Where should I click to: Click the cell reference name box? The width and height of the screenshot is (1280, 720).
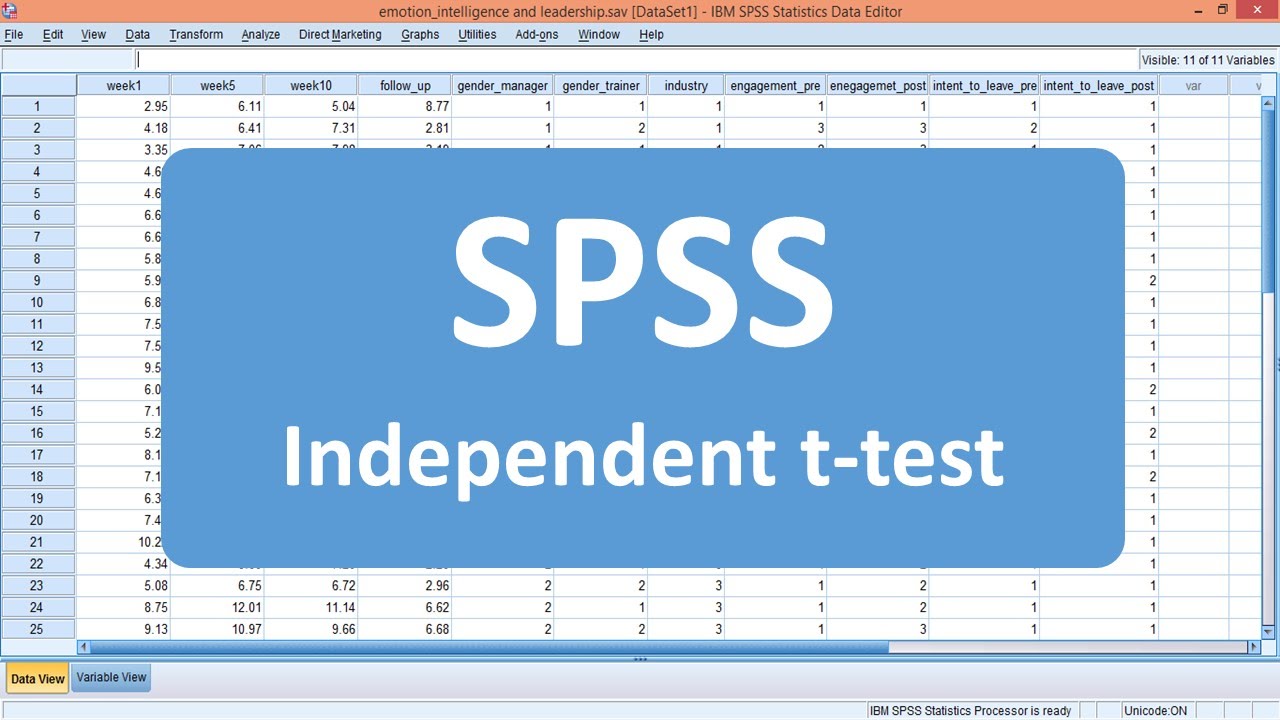(x=68, y=60)
